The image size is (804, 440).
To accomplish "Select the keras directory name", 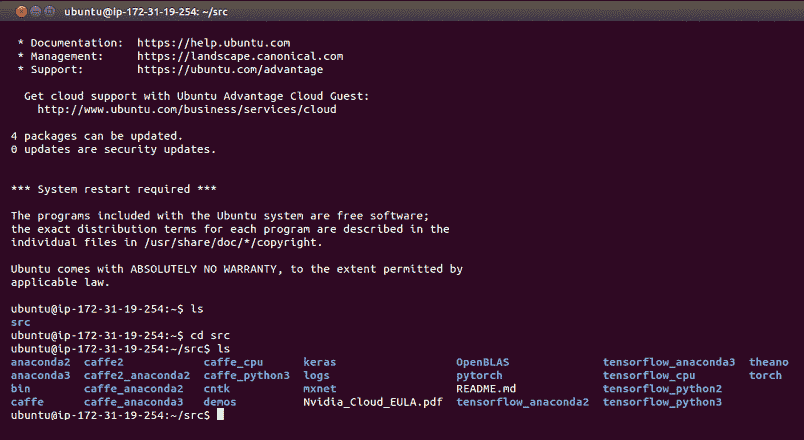I will tap(319, 363).
